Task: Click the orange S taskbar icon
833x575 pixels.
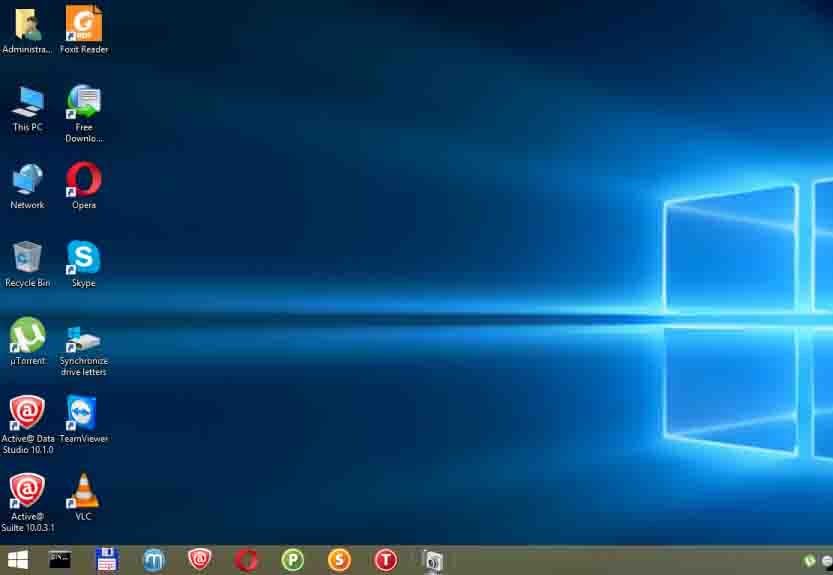Action: point(339,560)
